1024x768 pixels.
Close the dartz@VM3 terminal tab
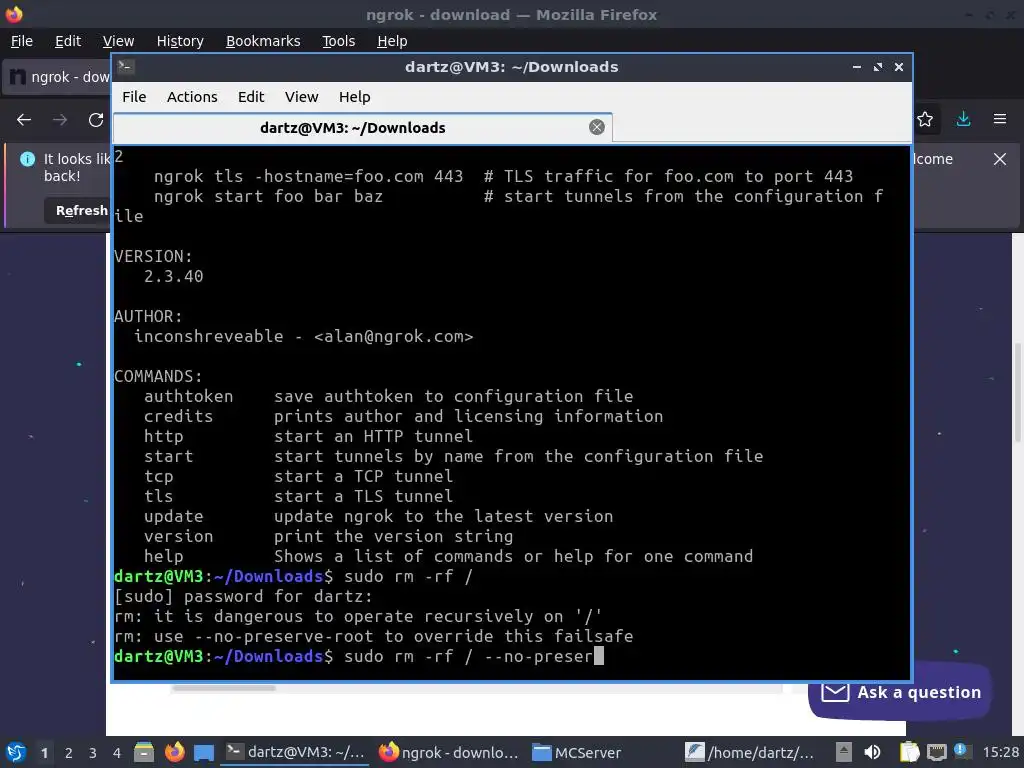point(596,127)
